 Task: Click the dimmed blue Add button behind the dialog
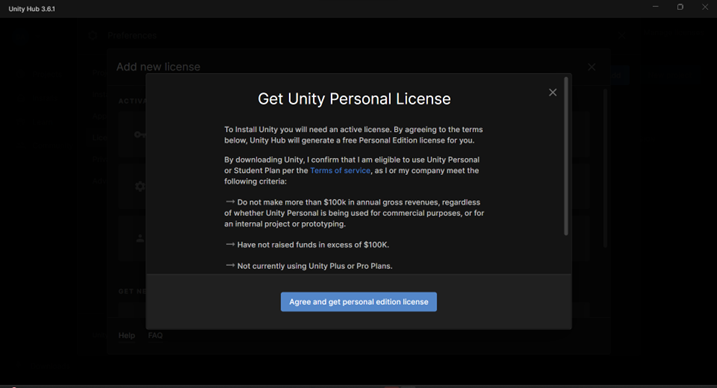[619, 74]
